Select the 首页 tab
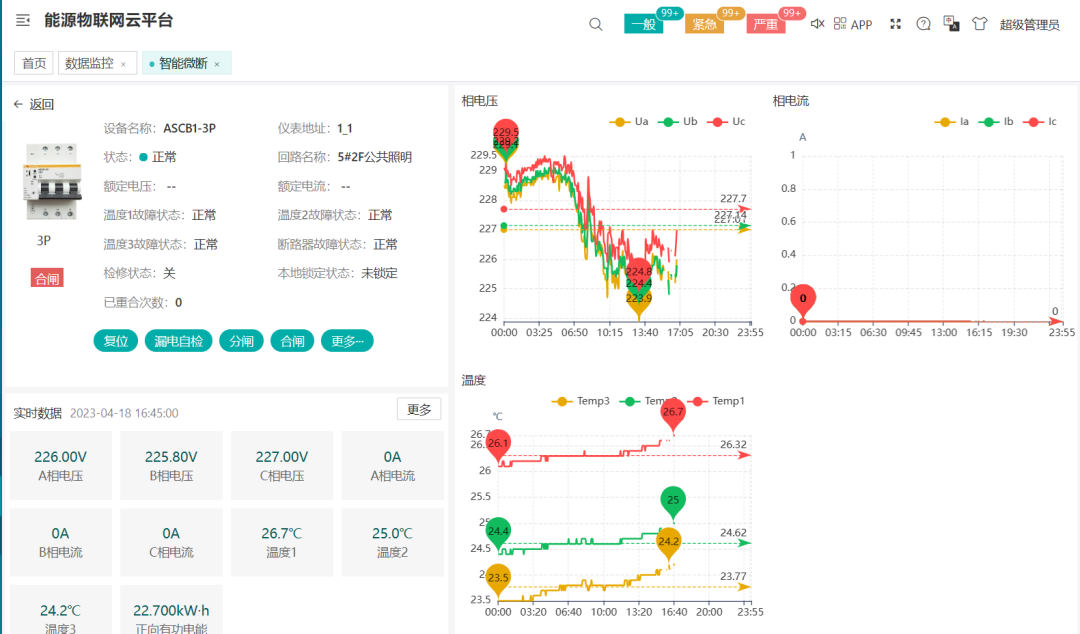This screenshot has height=634, width=1080. [33, 62]
